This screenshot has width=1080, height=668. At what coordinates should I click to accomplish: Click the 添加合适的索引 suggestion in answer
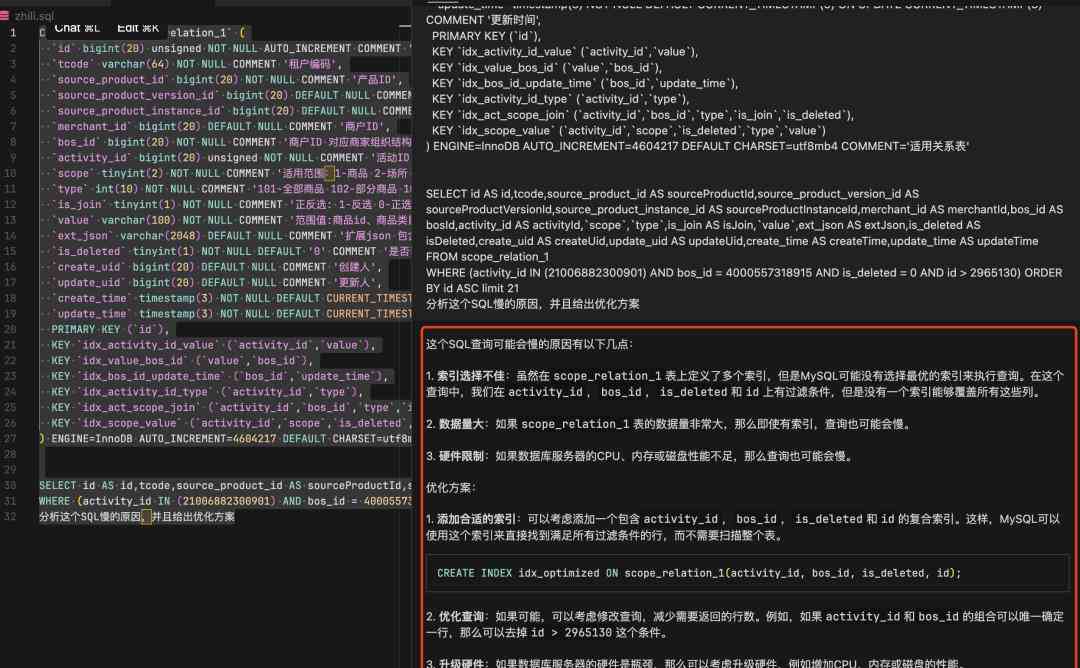pyautogui.click(x=743, y=528)
